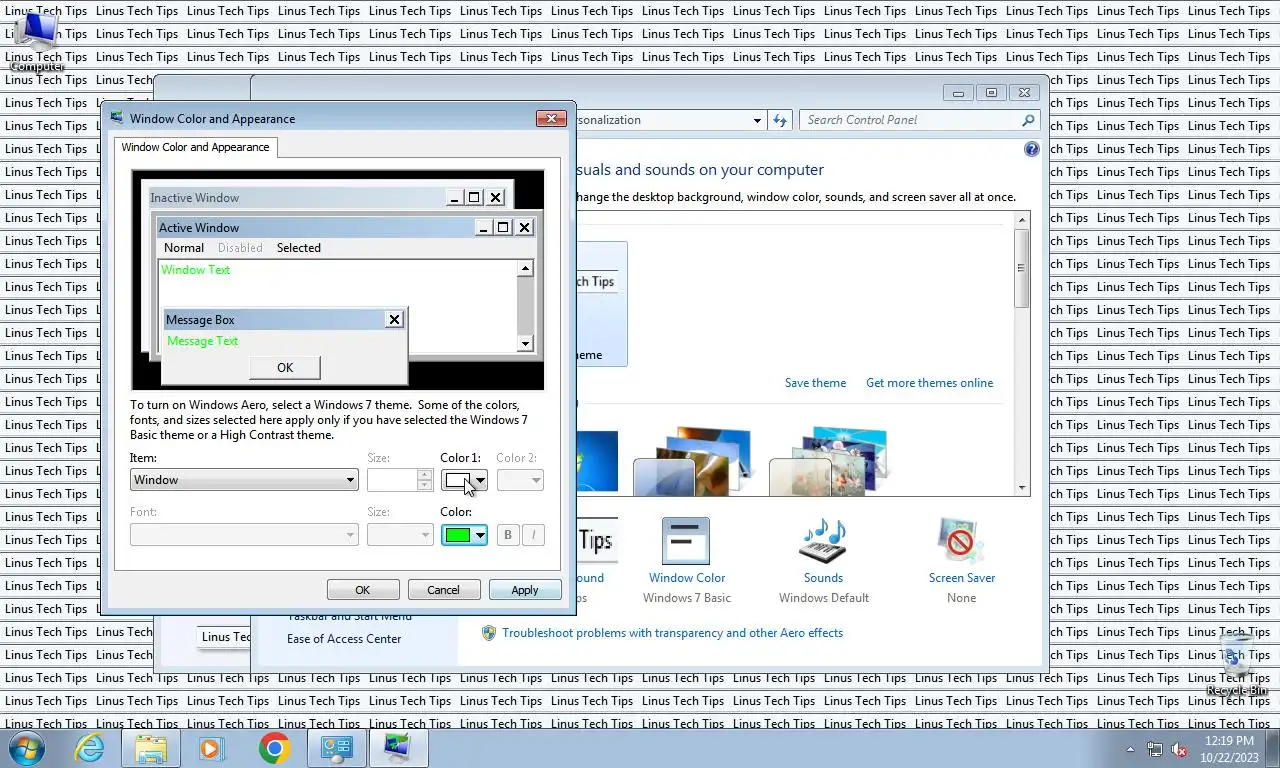1280x768 pixels.
Task: Click the Window Text preview label
Action: coord(195,270)
